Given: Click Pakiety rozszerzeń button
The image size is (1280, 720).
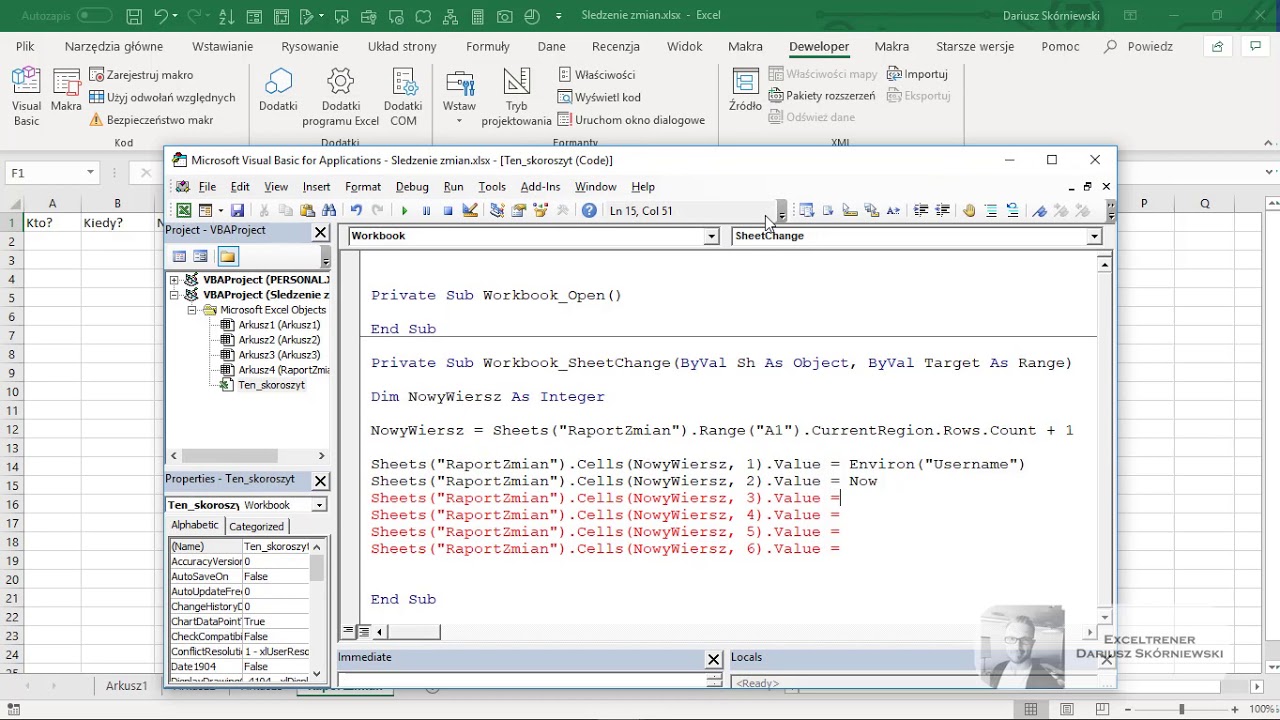Looking at the screenshot, I should coord(822,96).
